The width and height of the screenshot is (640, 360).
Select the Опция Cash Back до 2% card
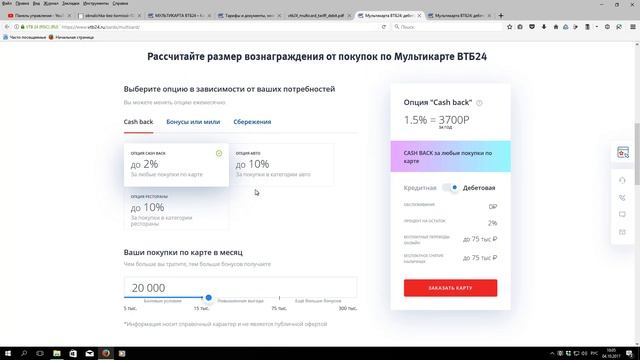[x=176, y=165]
